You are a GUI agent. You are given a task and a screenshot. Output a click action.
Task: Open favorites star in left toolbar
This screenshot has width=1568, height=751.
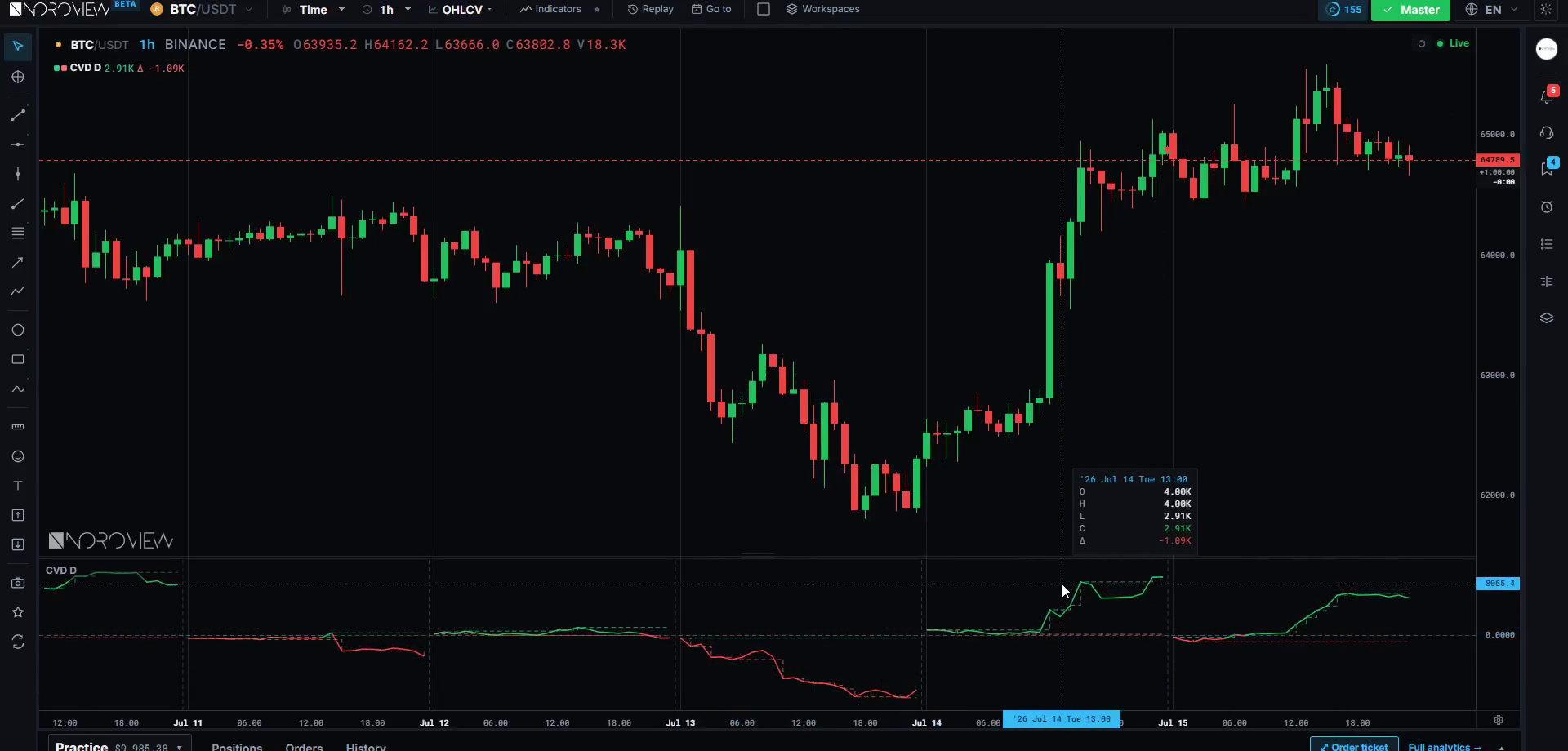point(18,612)
